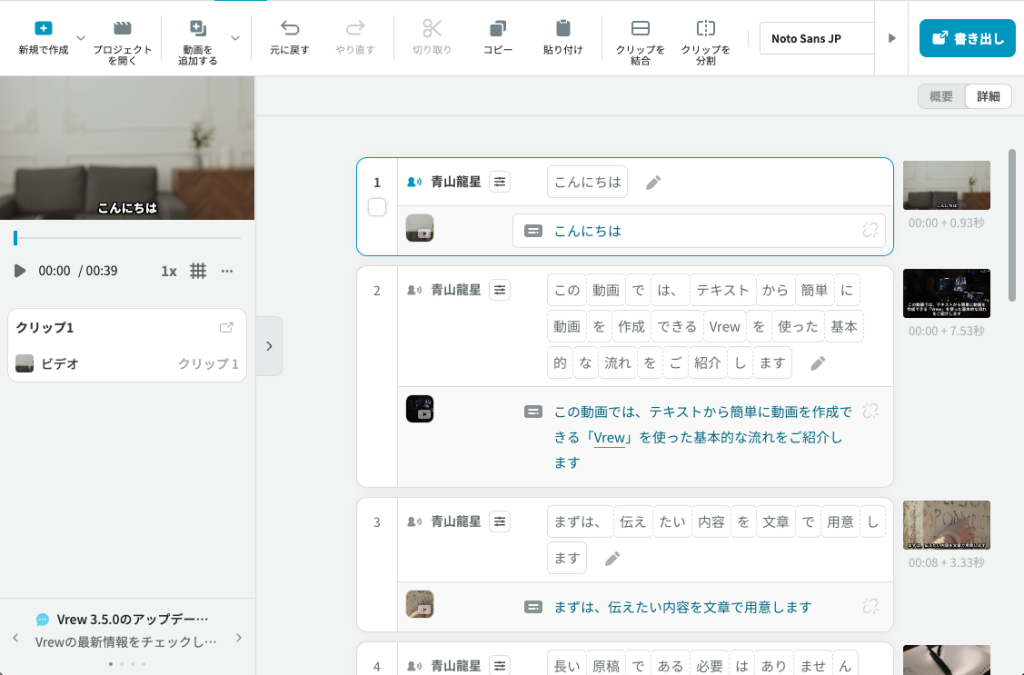The image size is (1024, 675).
Task: Open voice settings beside 青山龍星 in row 1
Action: click(x=498, y=181)
